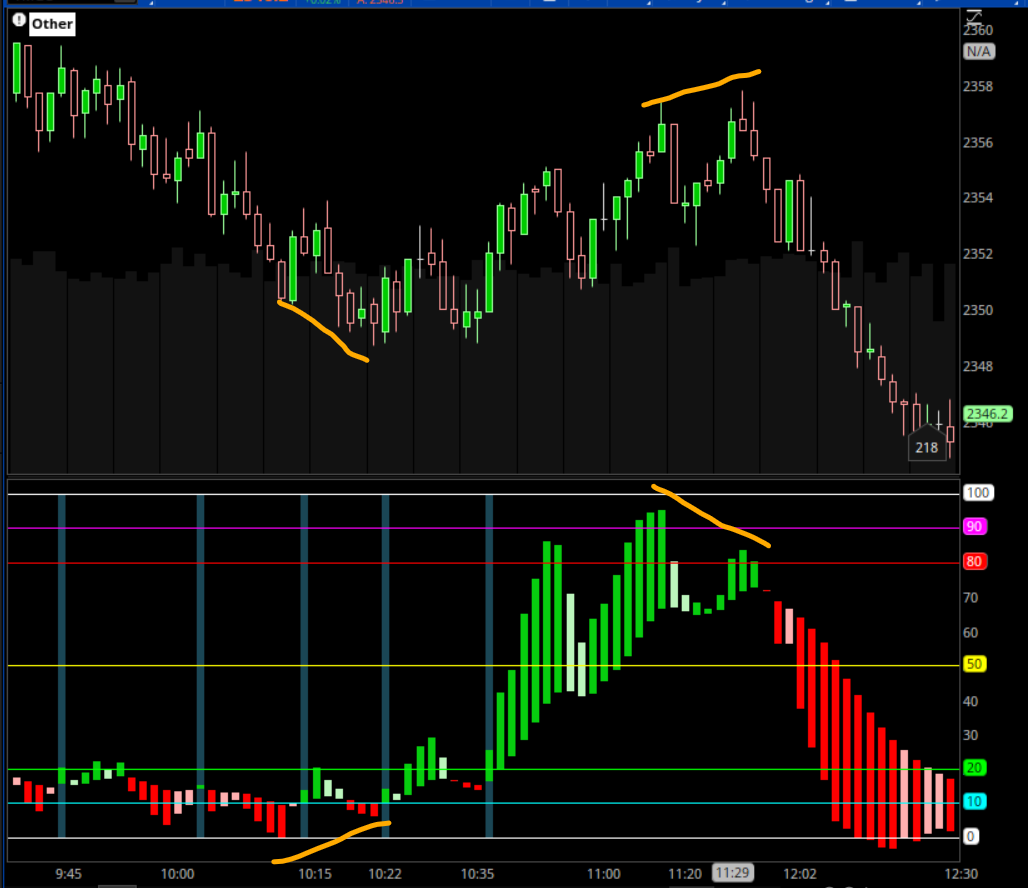Click the white 100 level label
Image resolution: width=1028 pixels, height=888 pixels.
[976, 493]
